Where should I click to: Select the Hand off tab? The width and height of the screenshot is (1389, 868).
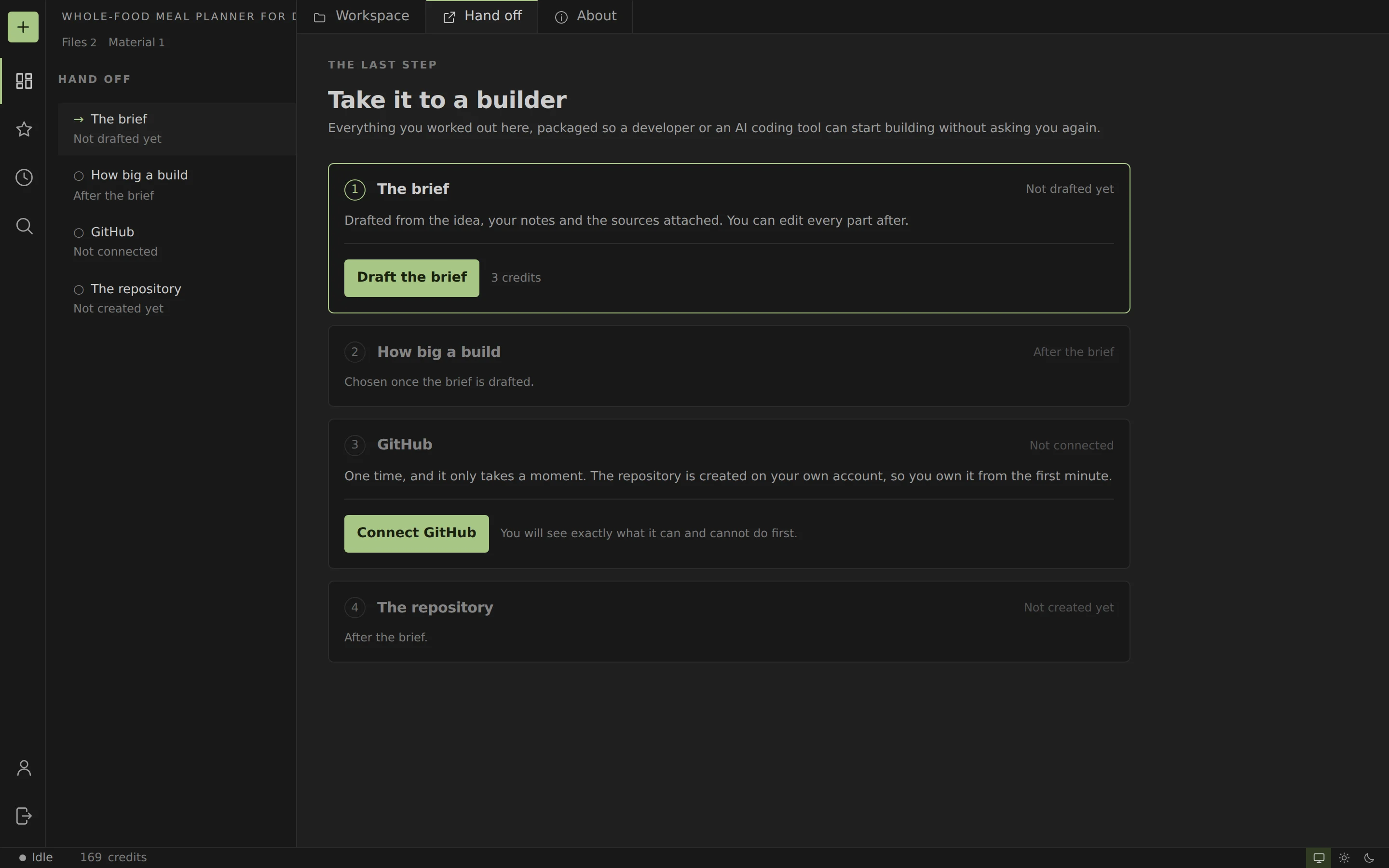click(482, 16)
